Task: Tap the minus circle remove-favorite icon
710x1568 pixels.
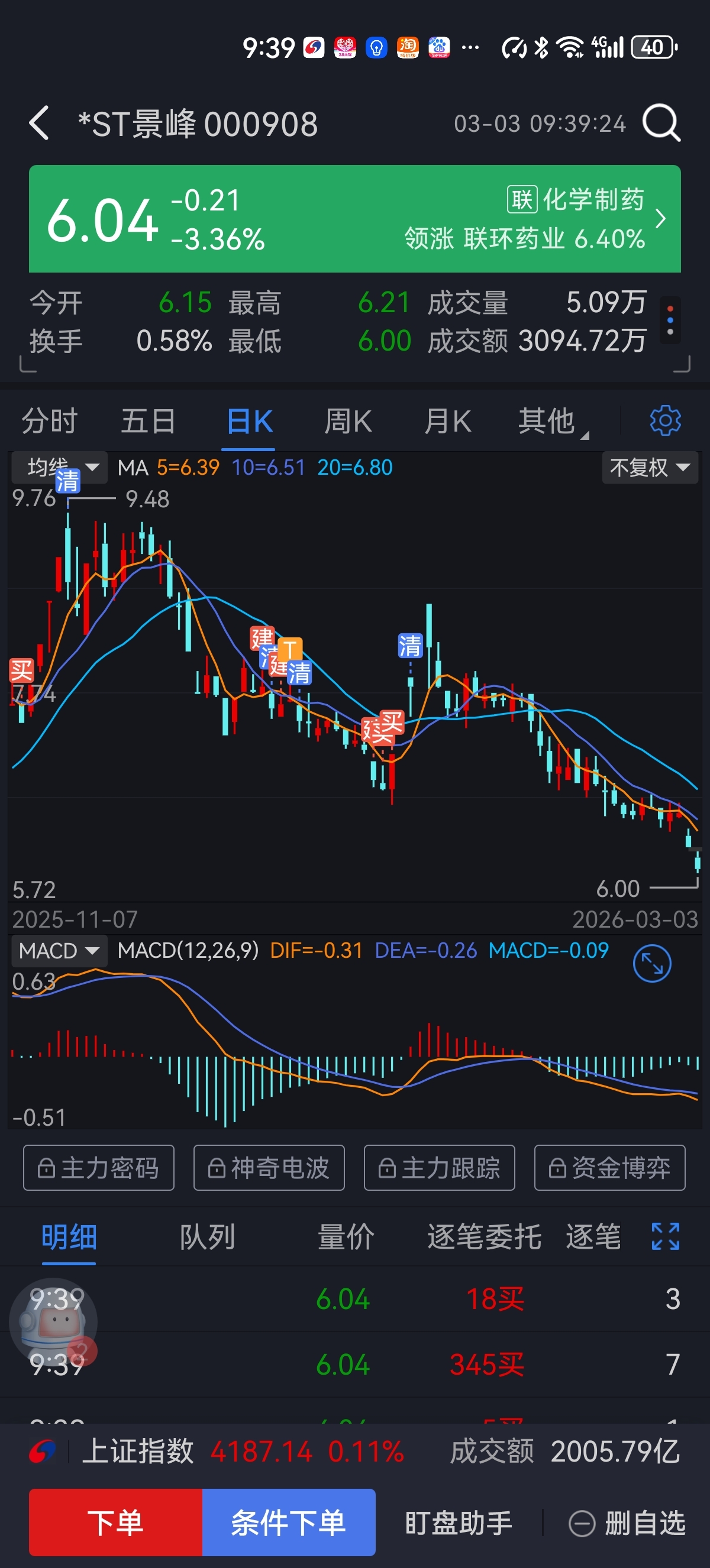Action: 582,1524
